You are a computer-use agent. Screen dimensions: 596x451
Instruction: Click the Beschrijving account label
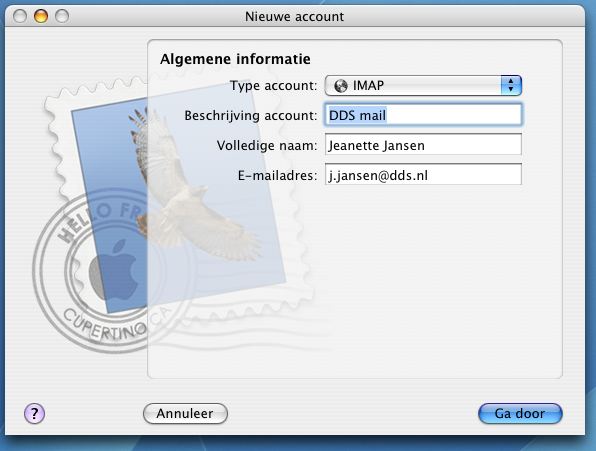click(x=250, y=116)
